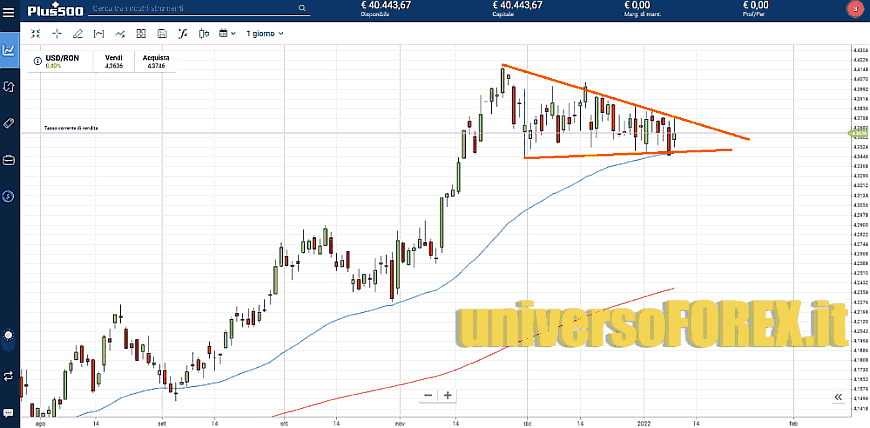Open the hamburger main menu
870x428 pixels.
[9, 10]
